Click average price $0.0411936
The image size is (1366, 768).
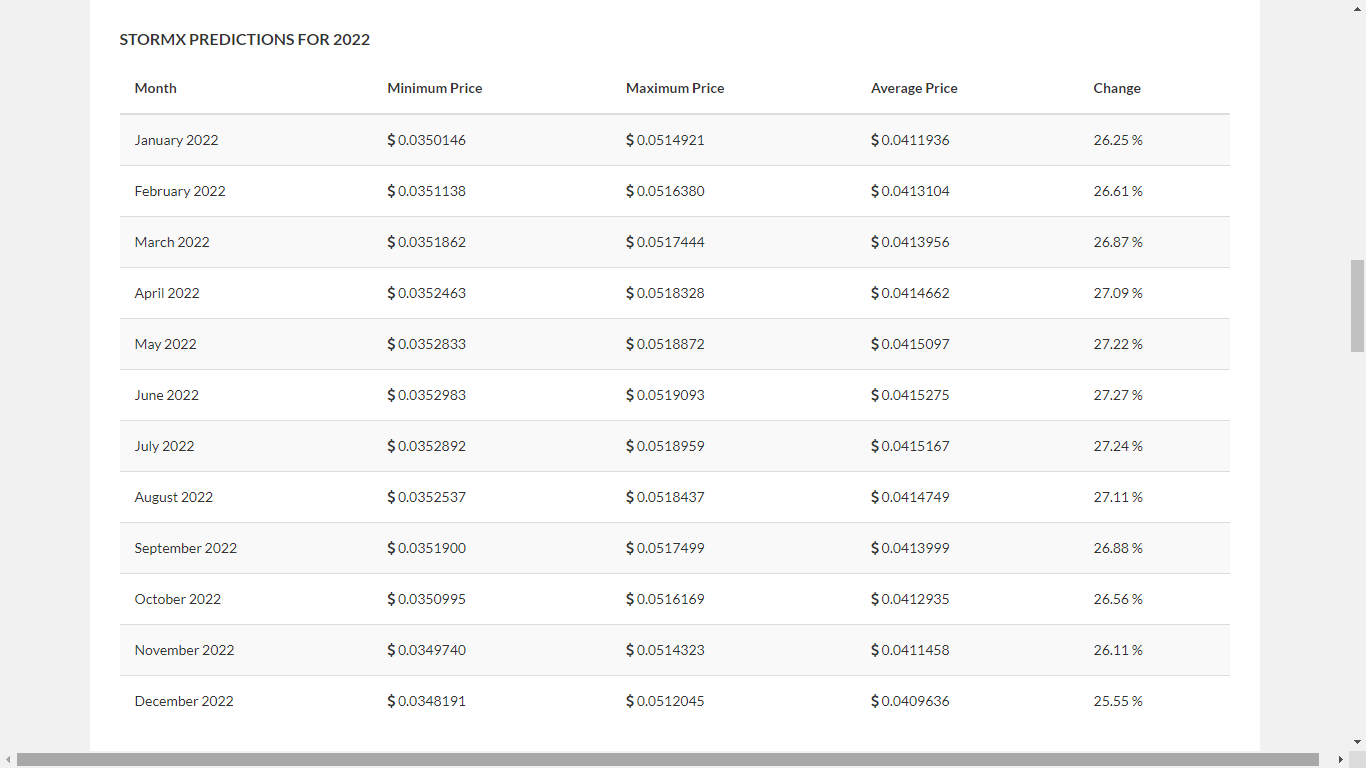point(910,140)
